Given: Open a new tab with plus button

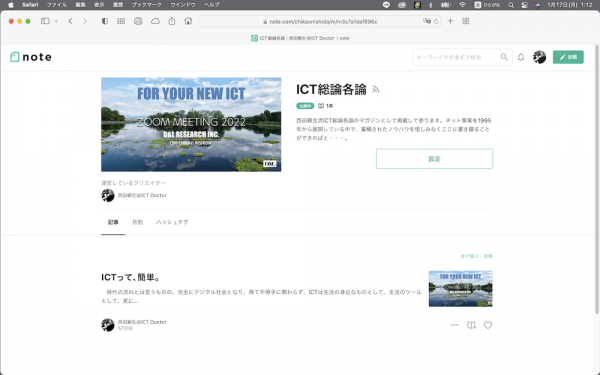Looking at the screenshot, I should click(450, 21).
